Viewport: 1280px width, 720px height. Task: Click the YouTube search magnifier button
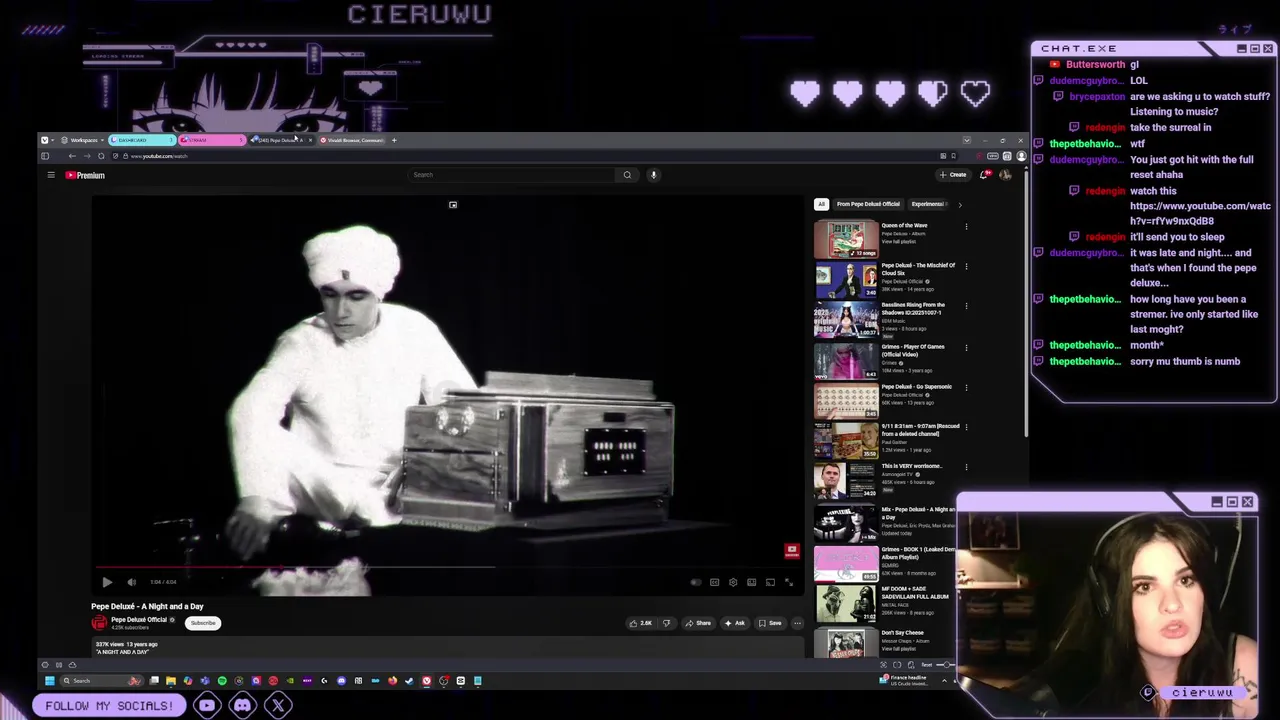[x=627, y=175]
